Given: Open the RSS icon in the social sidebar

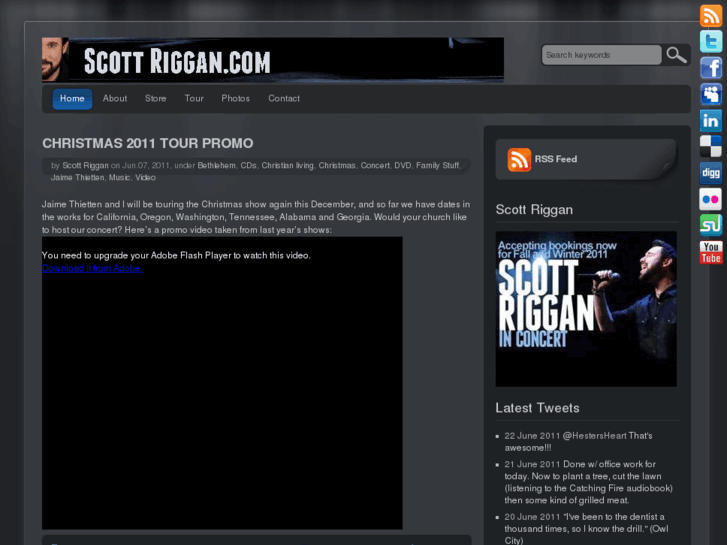Looking at the screenshot, I should pos(711,15).
